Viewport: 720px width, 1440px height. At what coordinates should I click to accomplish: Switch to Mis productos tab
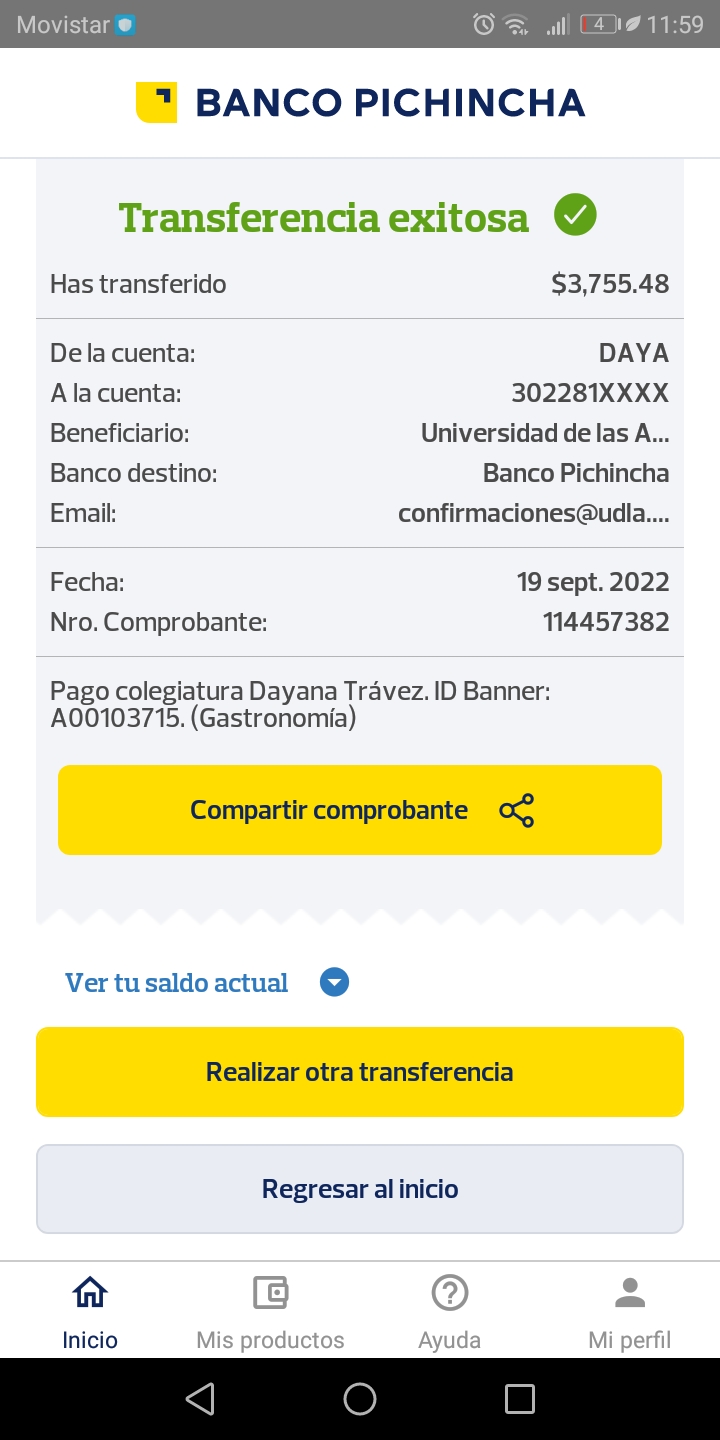(270, 1340)
